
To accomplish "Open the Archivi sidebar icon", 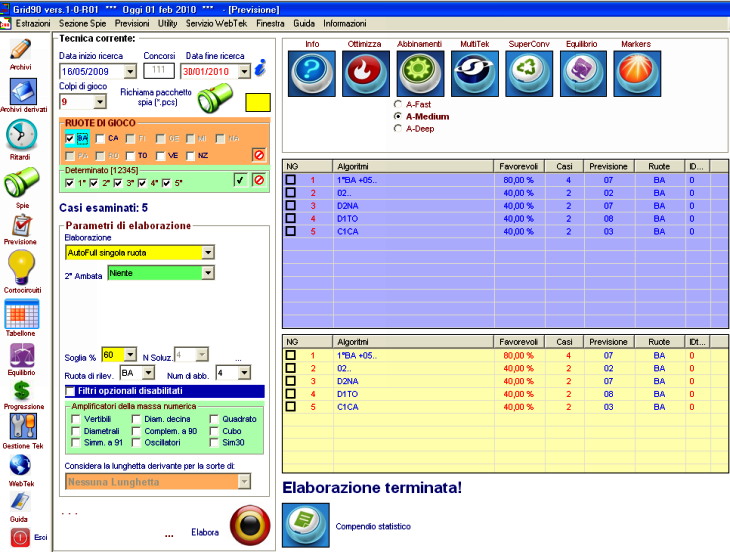I will (x=20, y=50).
